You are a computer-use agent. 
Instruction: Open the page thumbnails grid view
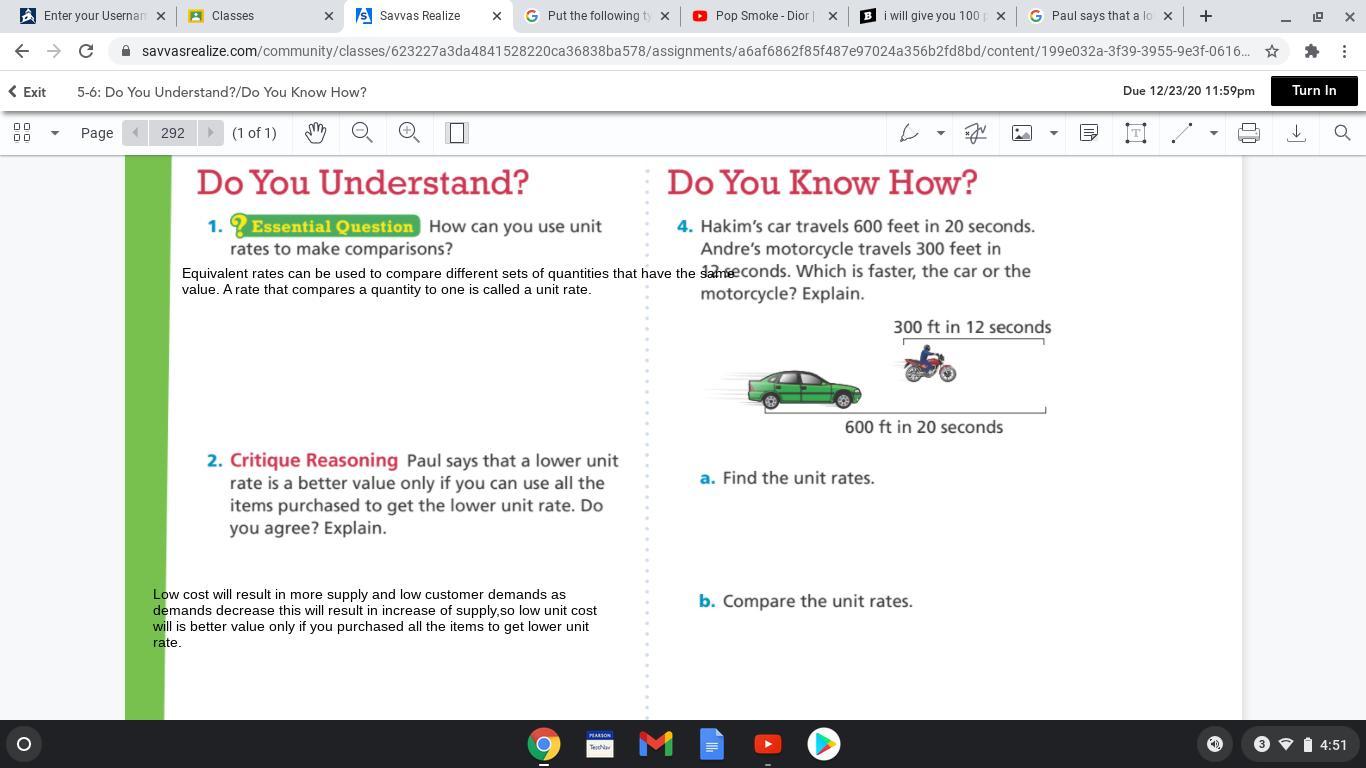click(22, 133)
